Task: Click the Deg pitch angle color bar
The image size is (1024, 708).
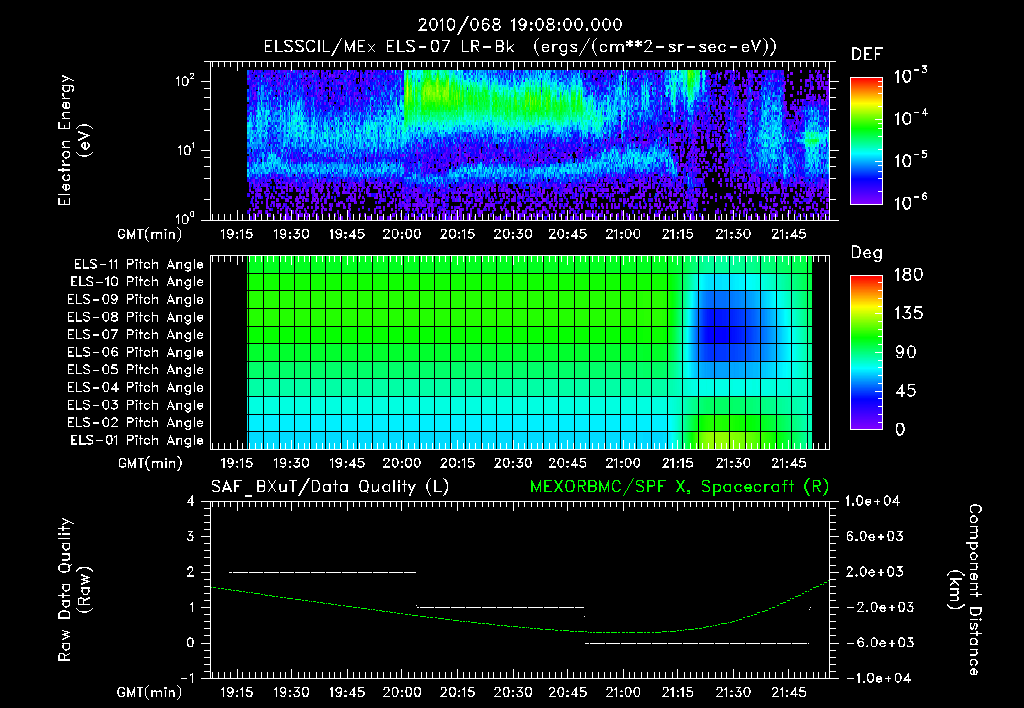Action: tap(866, 352)
